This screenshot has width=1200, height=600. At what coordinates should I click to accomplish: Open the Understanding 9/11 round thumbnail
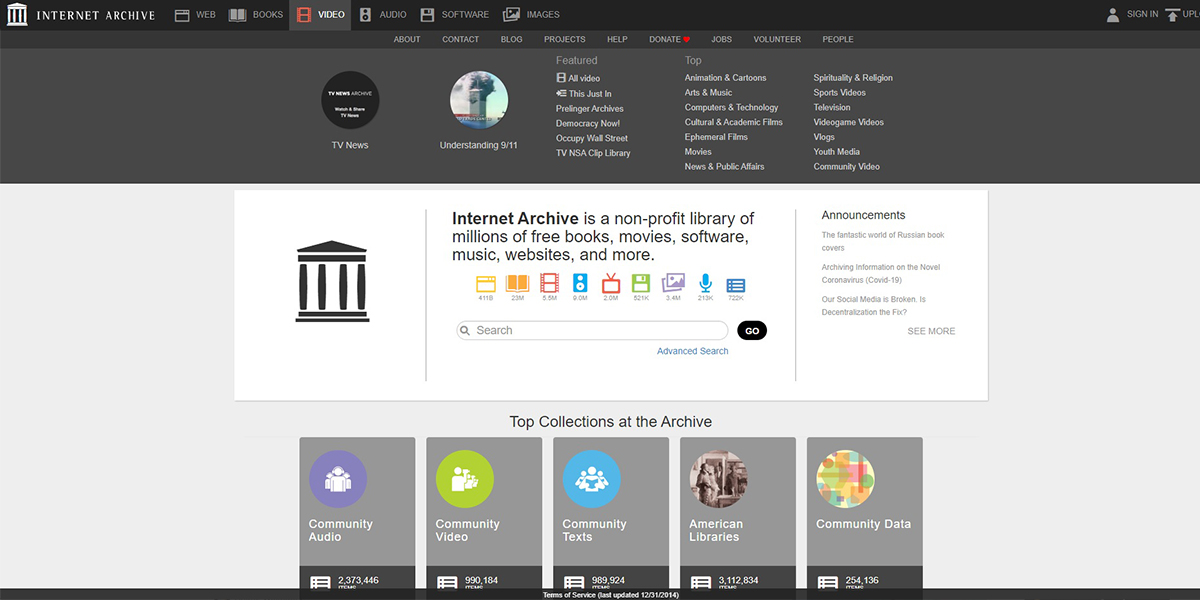[479, 99]
